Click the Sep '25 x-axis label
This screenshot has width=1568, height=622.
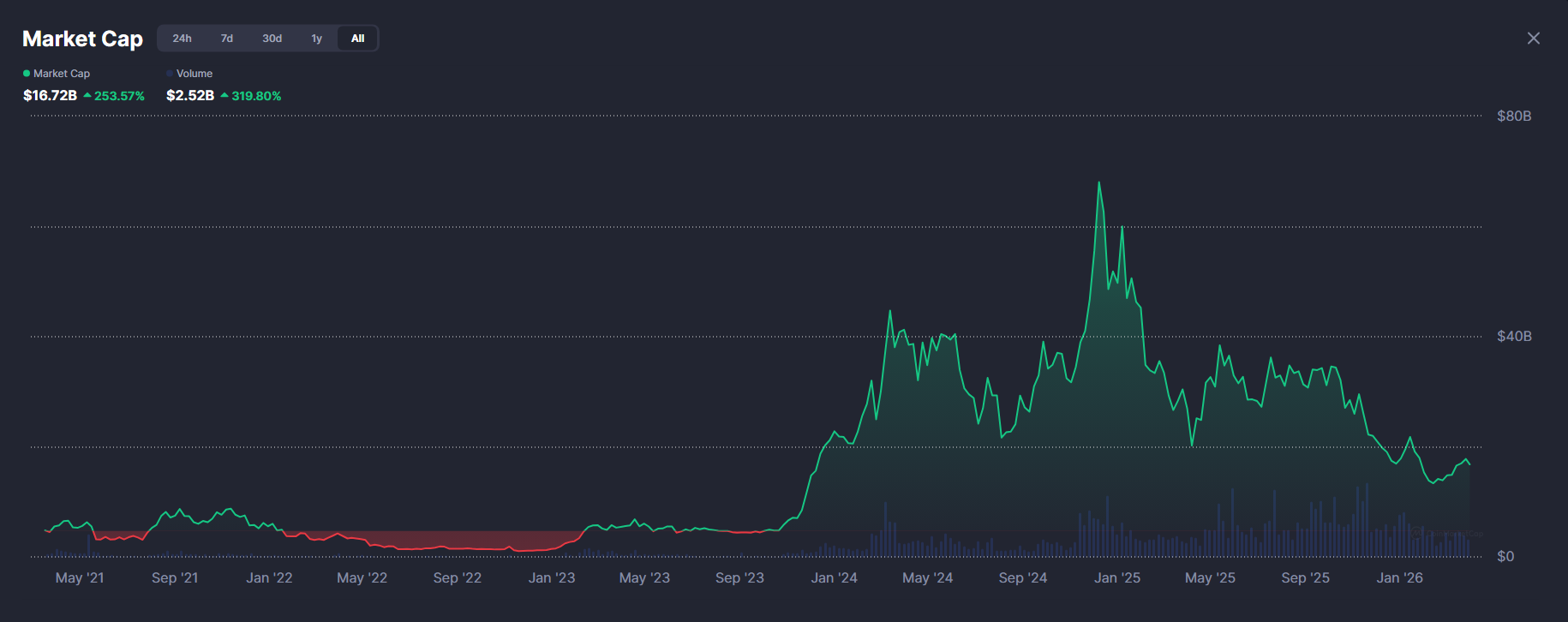1305,577
